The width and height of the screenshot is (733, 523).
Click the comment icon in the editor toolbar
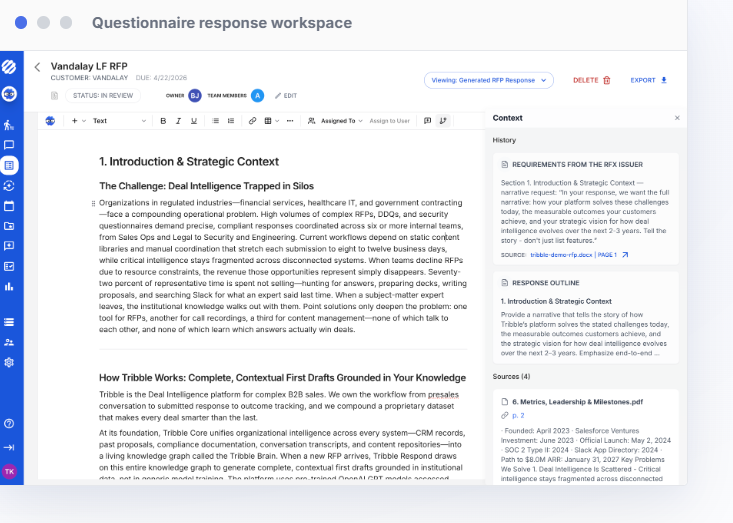pyautogui.click(x=427, y=121)
